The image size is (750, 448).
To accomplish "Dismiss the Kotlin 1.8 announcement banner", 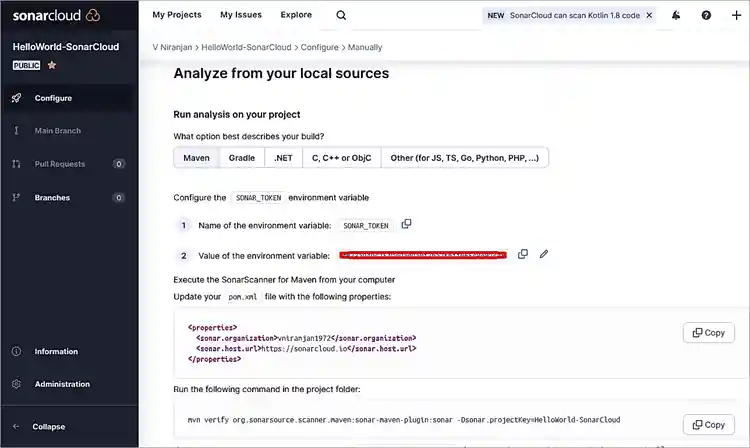I will (649, 15).
